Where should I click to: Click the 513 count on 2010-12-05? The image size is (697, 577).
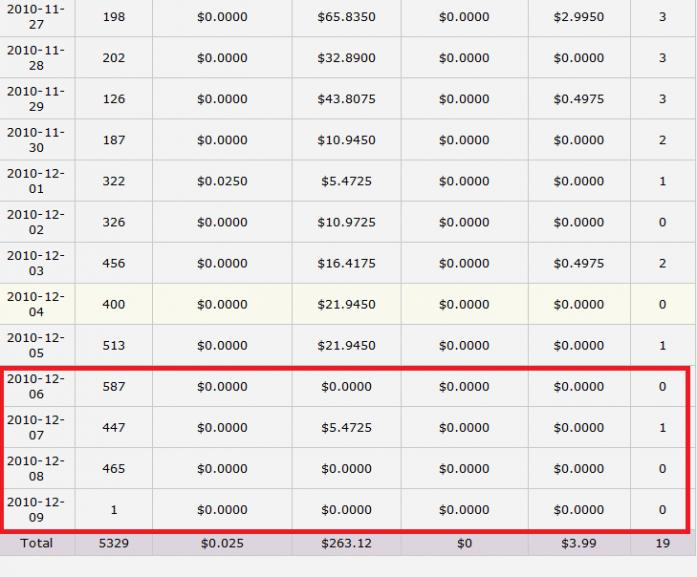pos(114,345)
